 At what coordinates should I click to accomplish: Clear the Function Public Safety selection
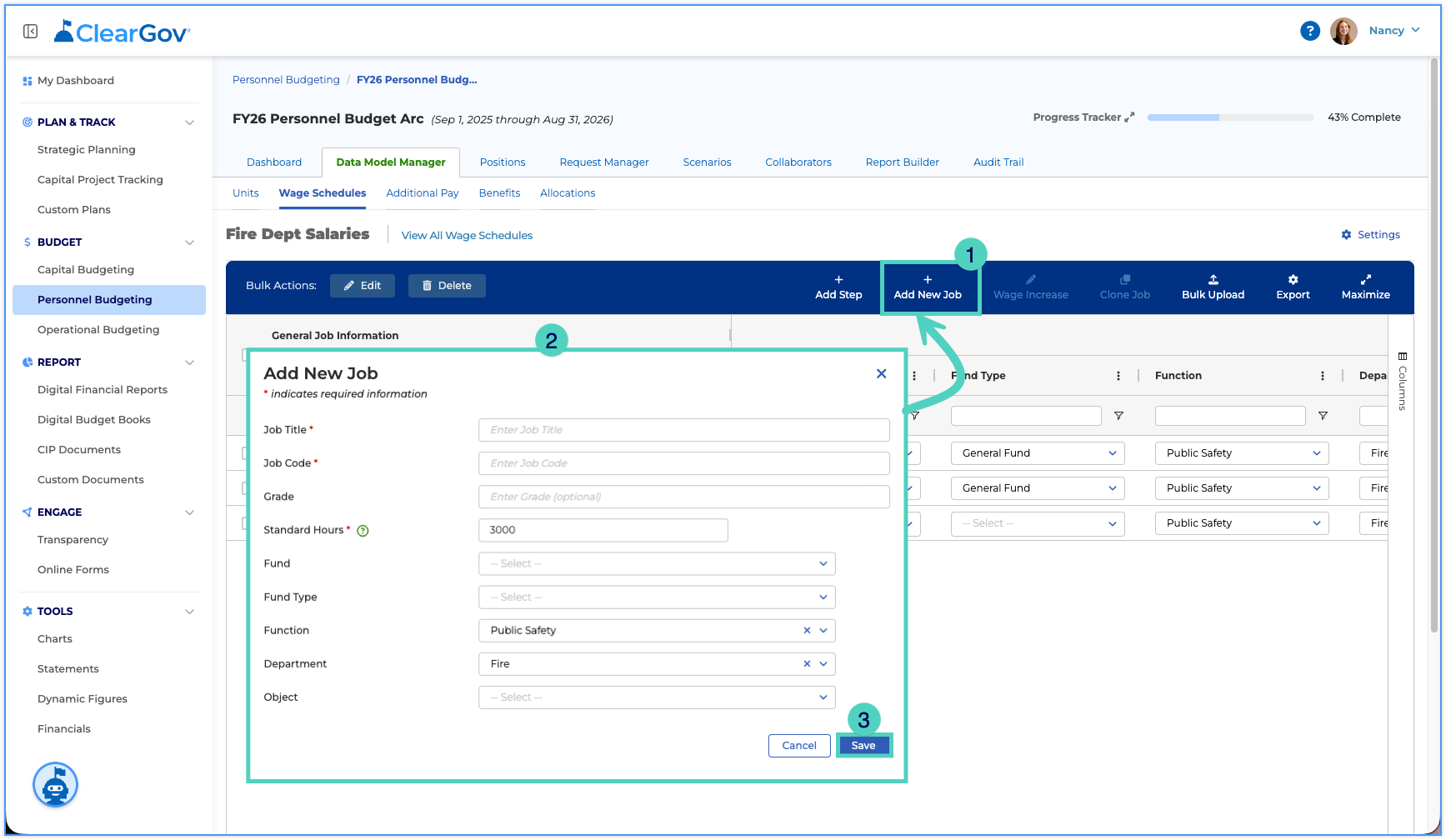(807, 631)
